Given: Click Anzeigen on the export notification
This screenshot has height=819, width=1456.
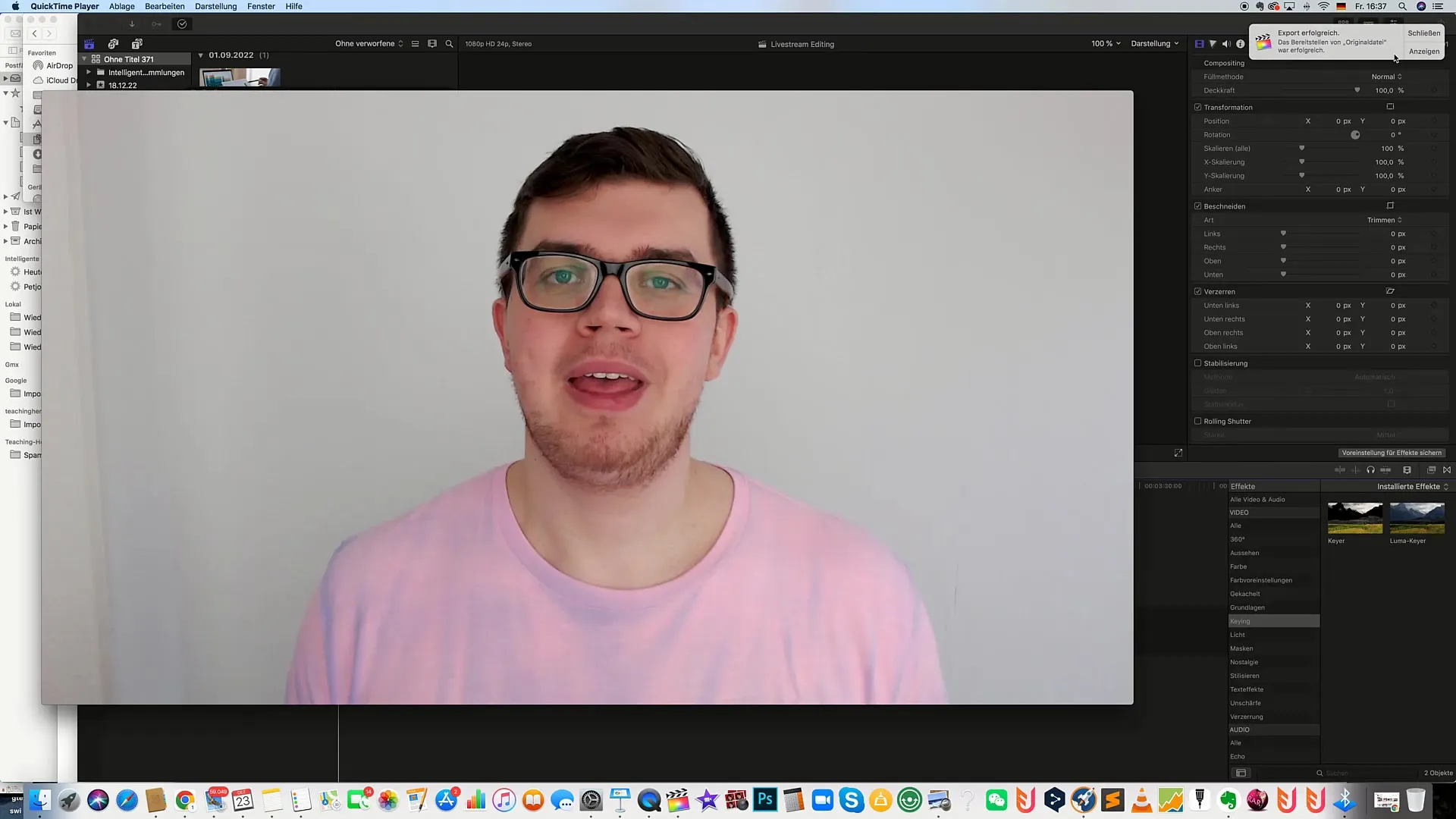Looking at the screenshot, I should pos(1423,52).
